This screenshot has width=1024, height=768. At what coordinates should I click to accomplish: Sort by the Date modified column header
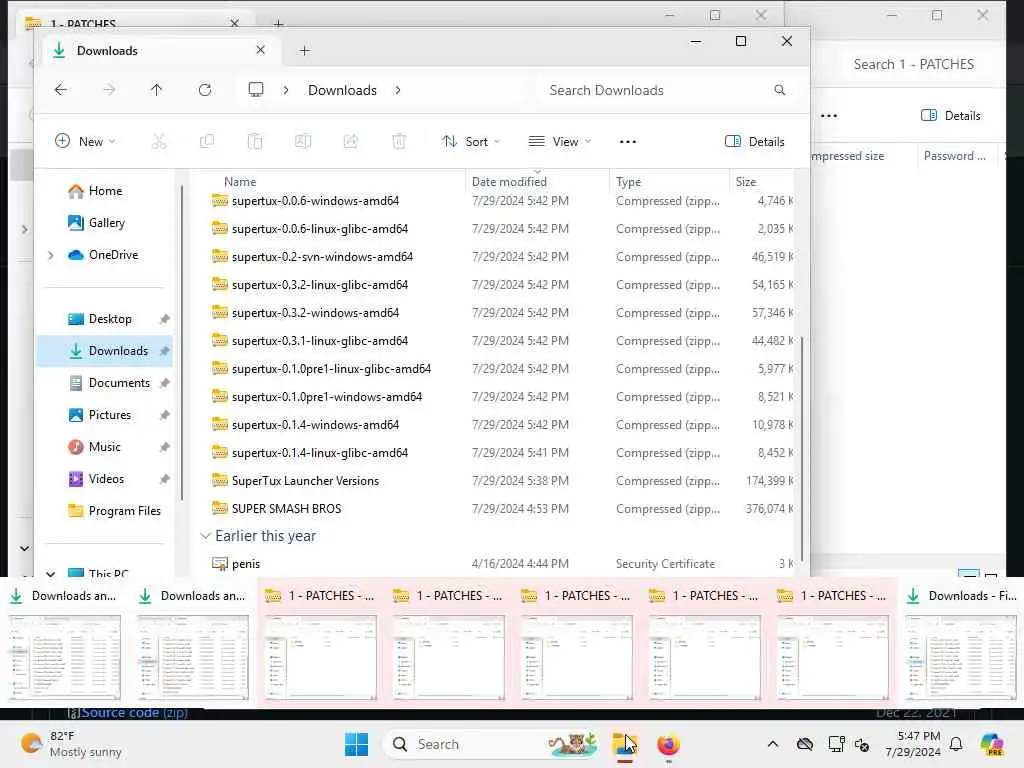(509, 182)
